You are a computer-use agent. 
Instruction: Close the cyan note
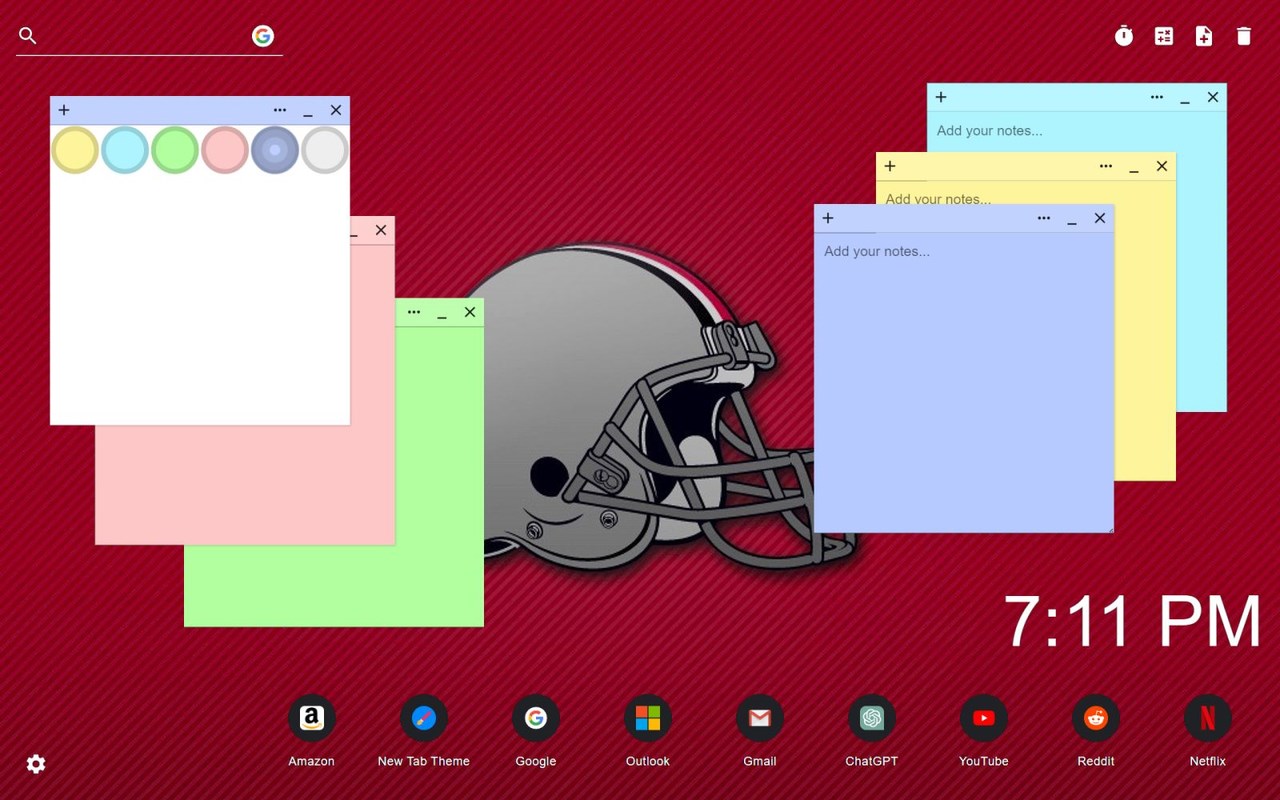[1213, 97]
